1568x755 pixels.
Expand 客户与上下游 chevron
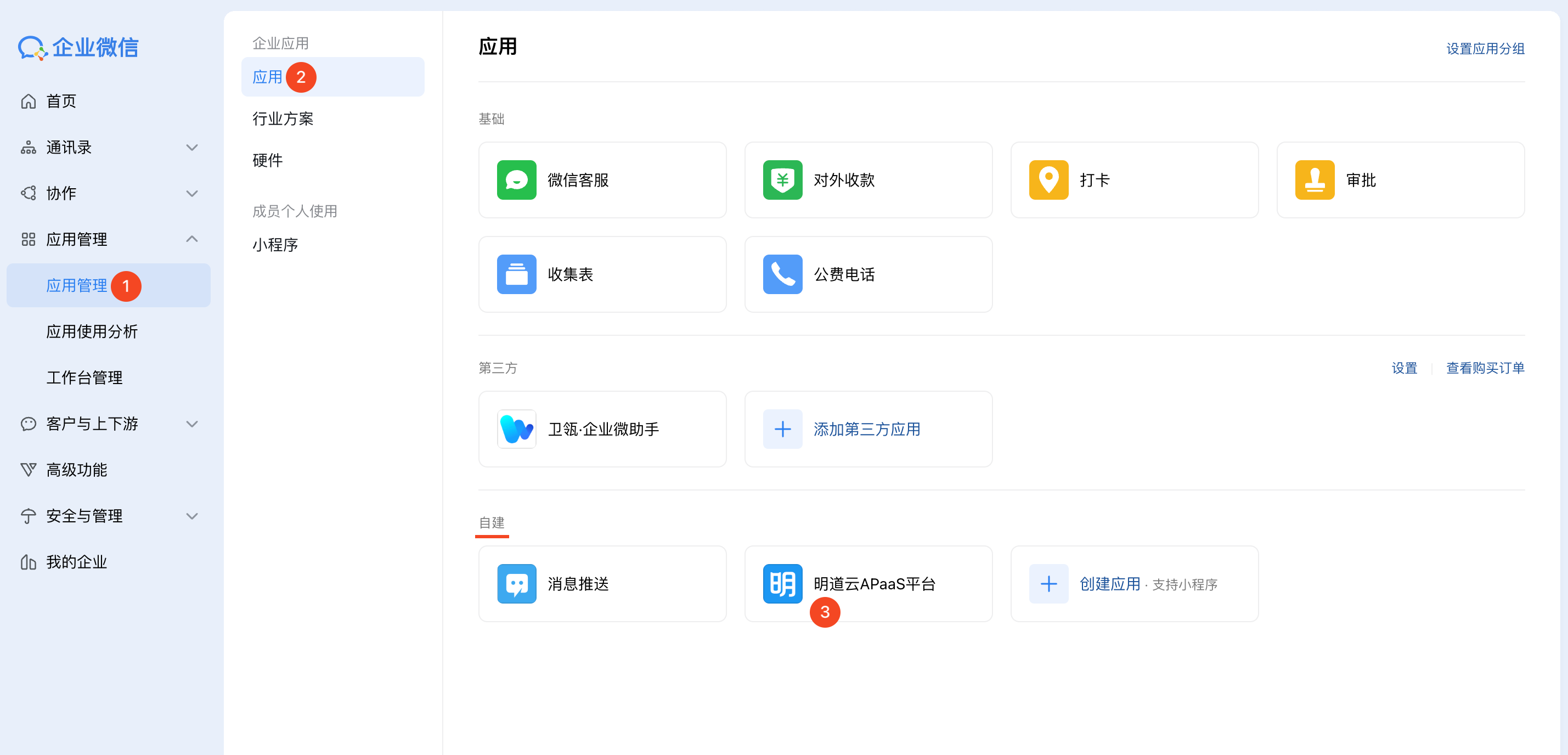pyautogui.click(x=191, y=424)
